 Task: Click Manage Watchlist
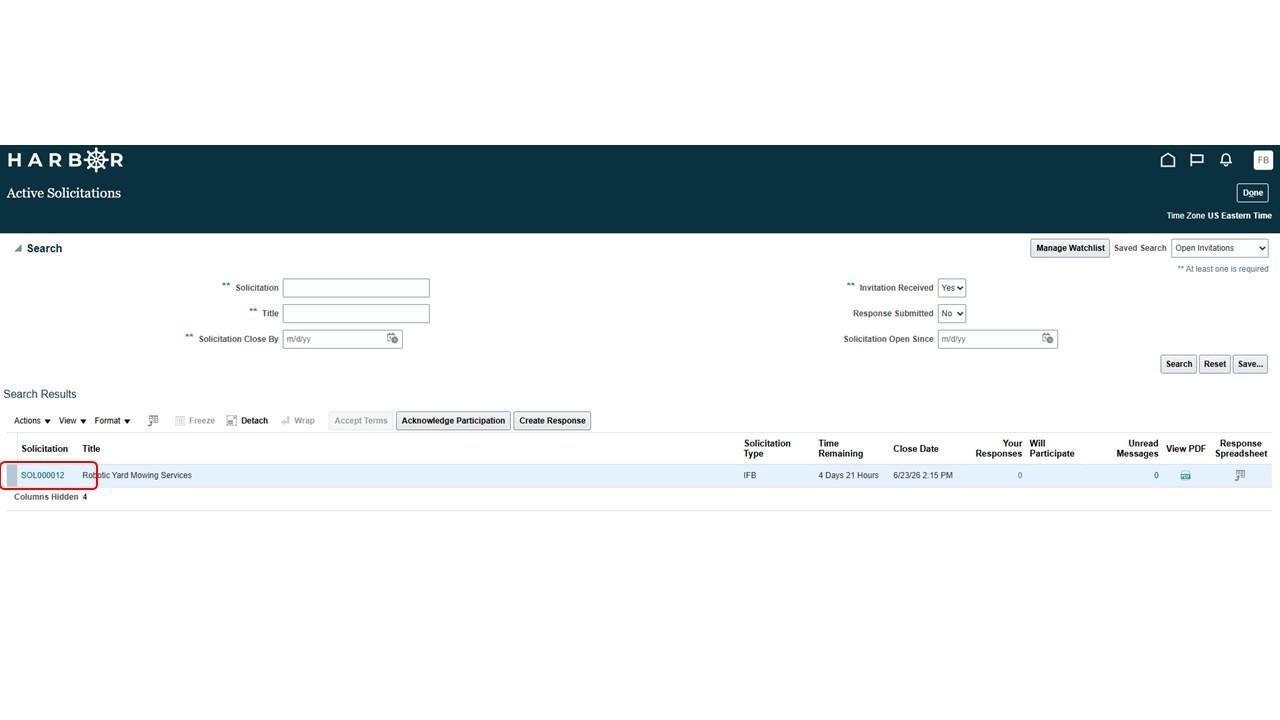[1070, 248]
